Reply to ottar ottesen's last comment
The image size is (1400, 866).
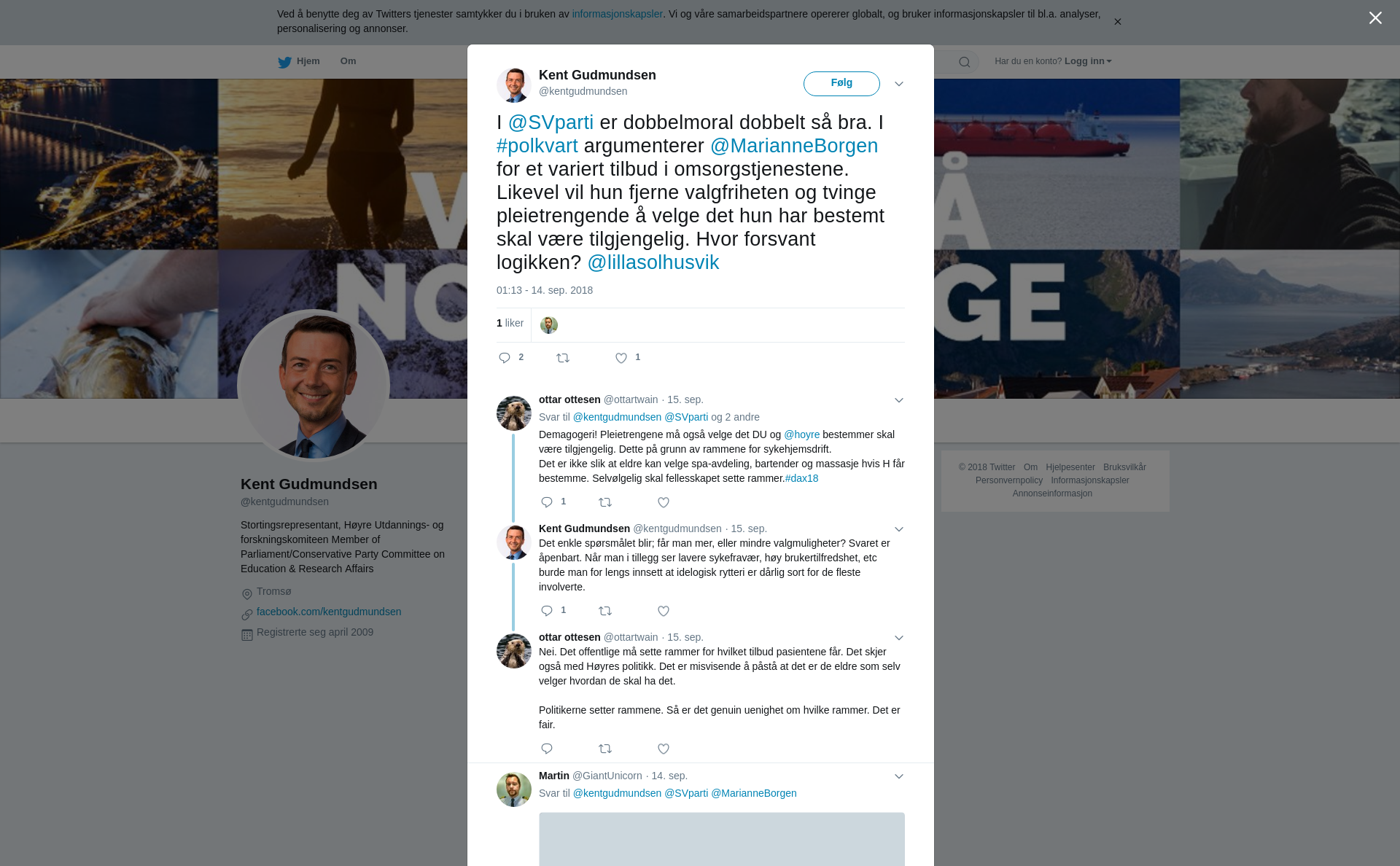pyautogui.click(x=547, y=749)
